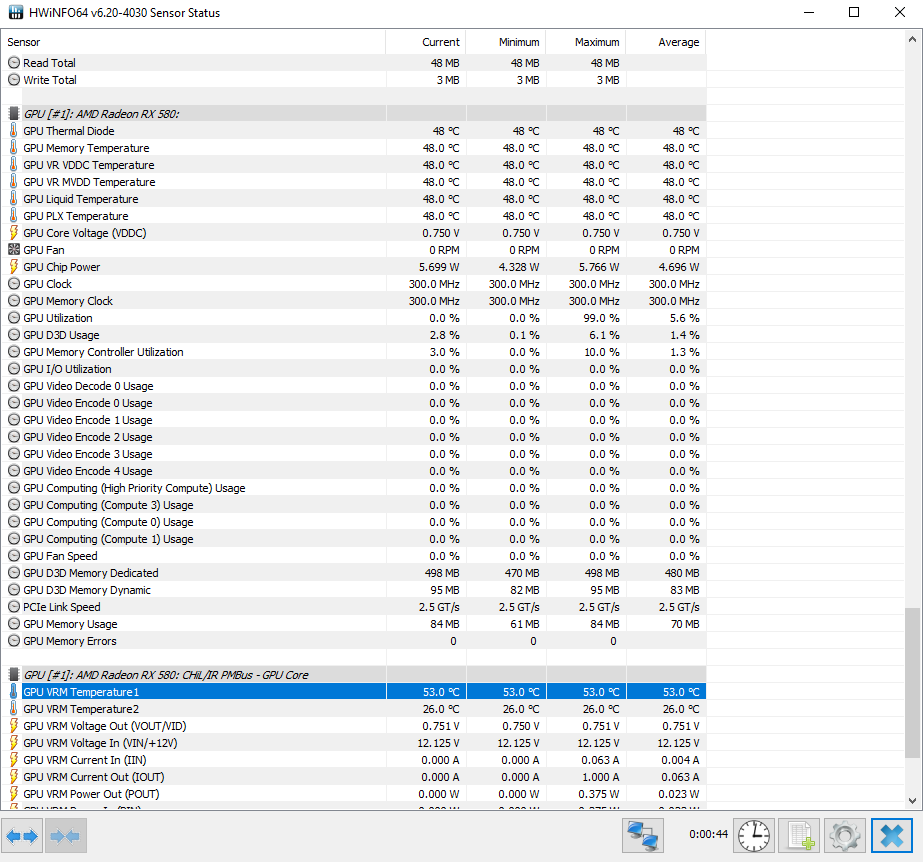Select GPU Memory Controller Utilization row

click(353, 352)
